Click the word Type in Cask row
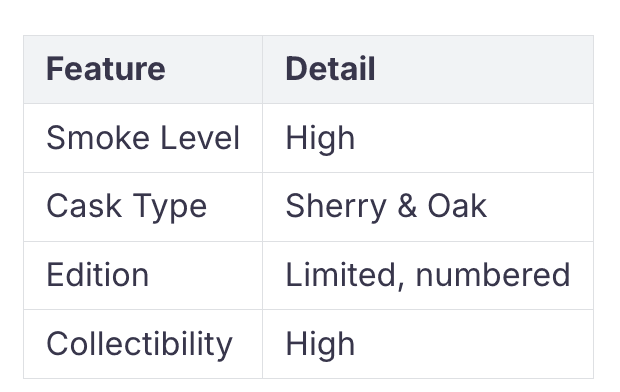Viewport: 620px width, 392px height. pyautogui.click(x=169, y=207)
